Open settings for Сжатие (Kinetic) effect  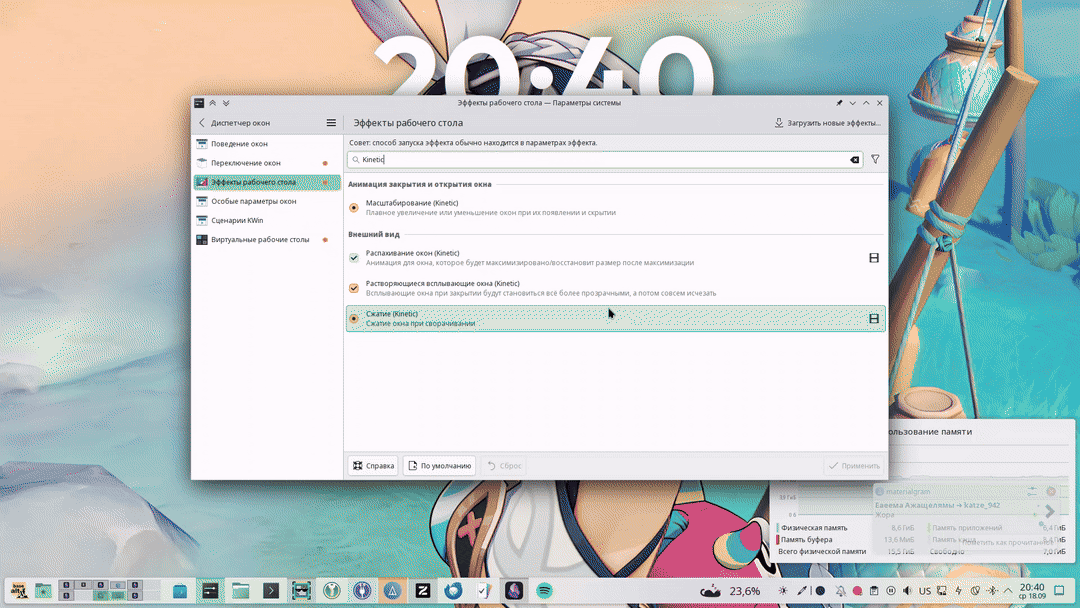click(874, 319)
